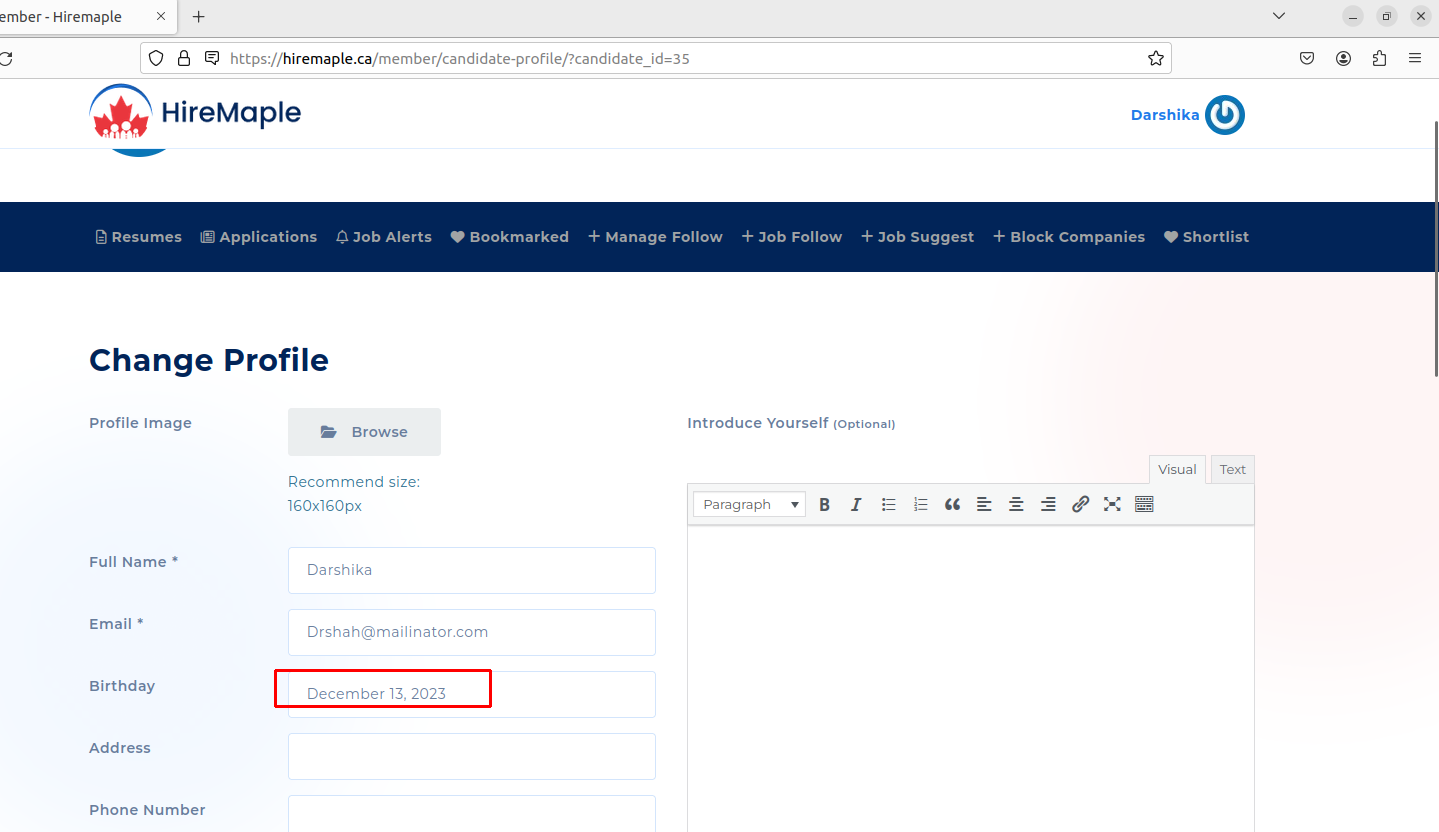Bookmark this page with the star icon
The image size is (1439, 832).
[x=1156, y=59]
